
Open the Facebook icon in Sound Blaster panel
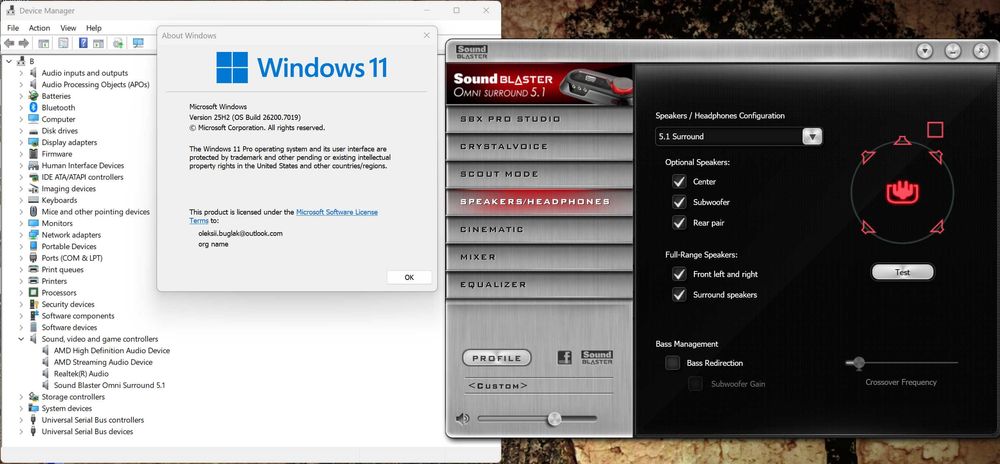[x=564, y=358]
